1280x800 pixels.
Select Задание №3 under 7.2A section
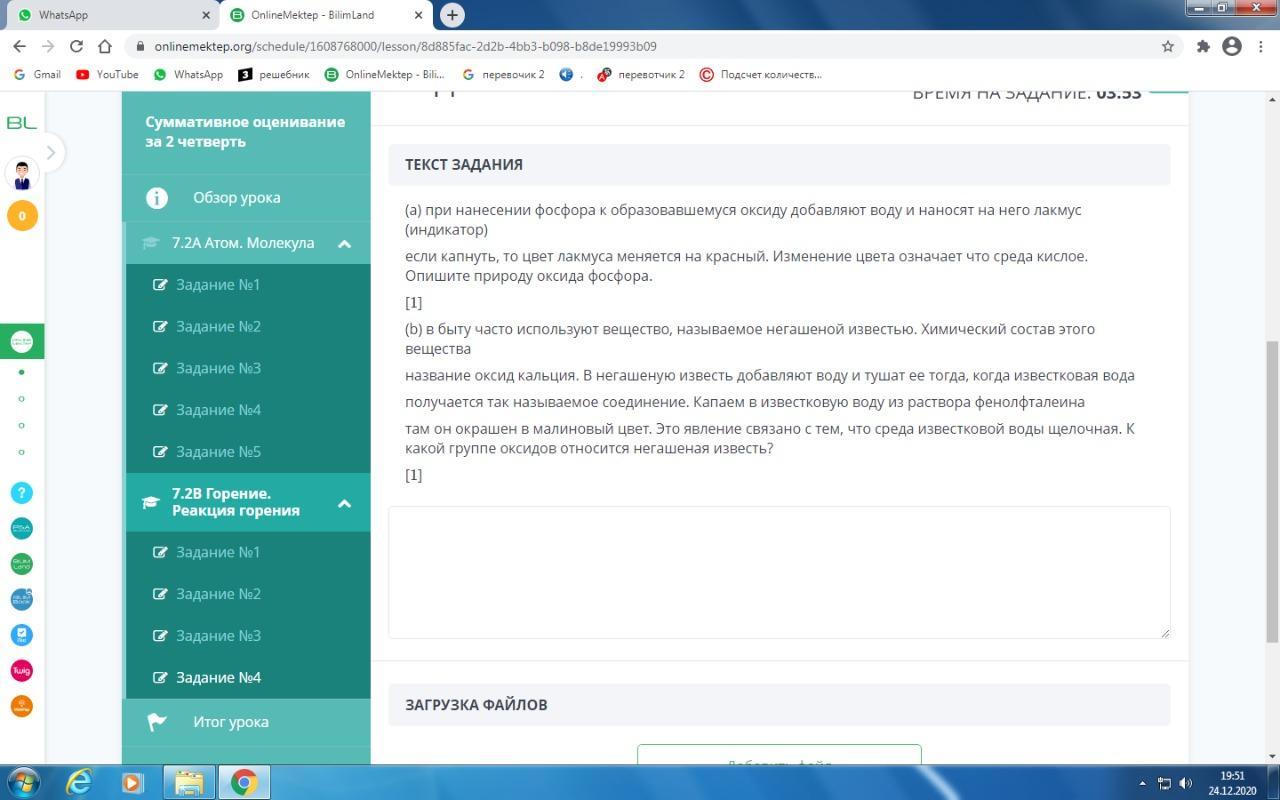pos(218,368)
